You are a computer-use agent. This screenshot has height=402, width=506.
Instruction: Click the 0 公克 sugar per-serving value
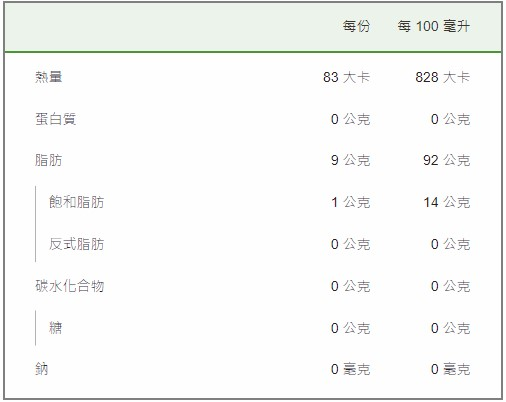coord(350,328)
